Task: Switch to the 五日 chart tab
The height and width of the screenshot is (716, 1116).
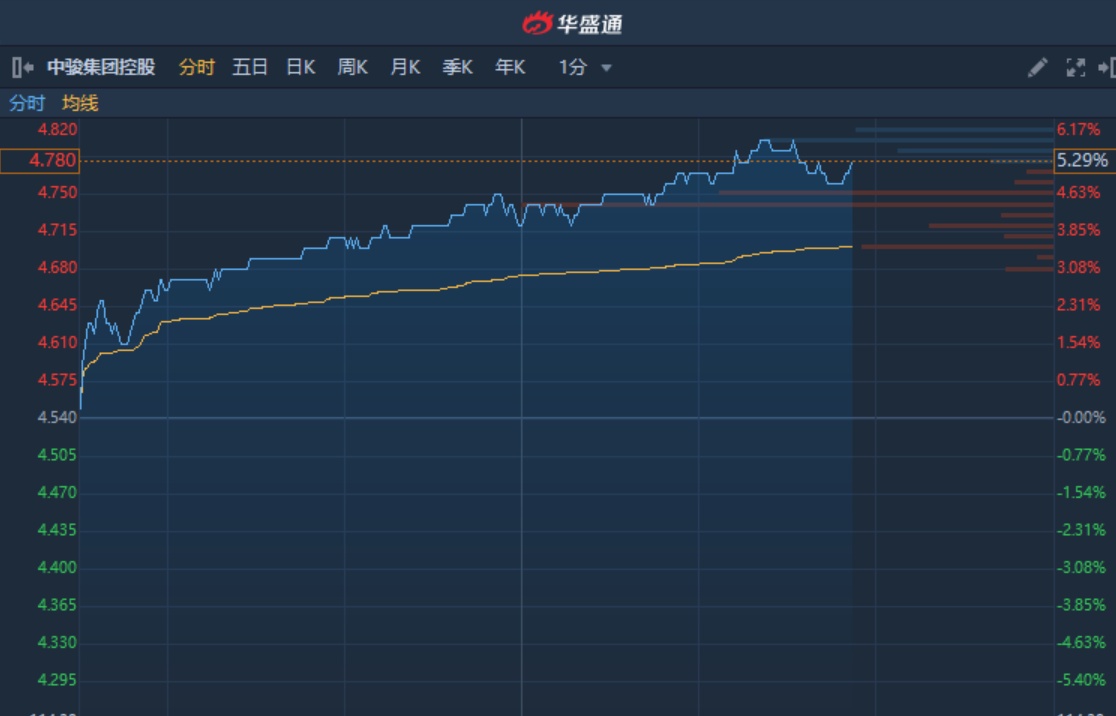Action: pyautogui.click(x=250, y=68)
